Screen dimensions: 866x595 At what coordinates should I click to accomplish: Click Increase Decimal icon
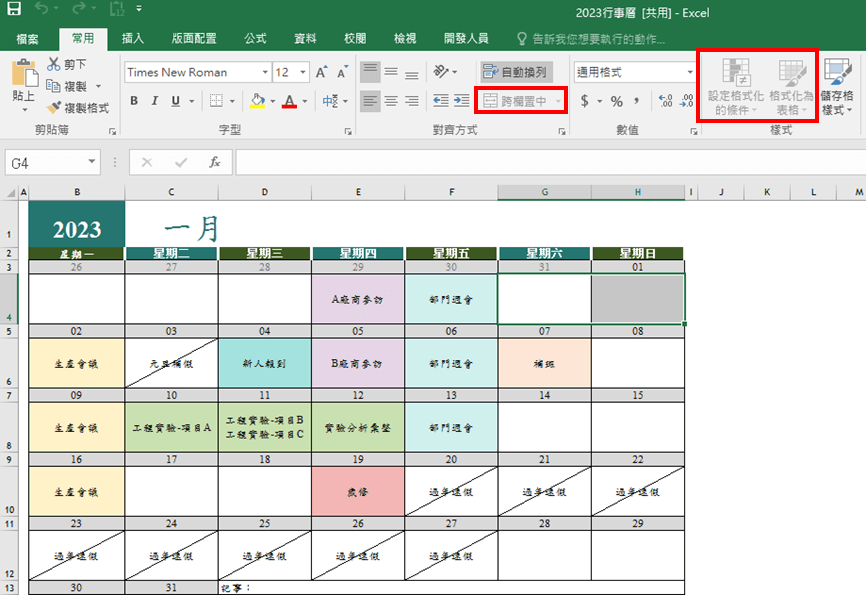coord(665,101)
